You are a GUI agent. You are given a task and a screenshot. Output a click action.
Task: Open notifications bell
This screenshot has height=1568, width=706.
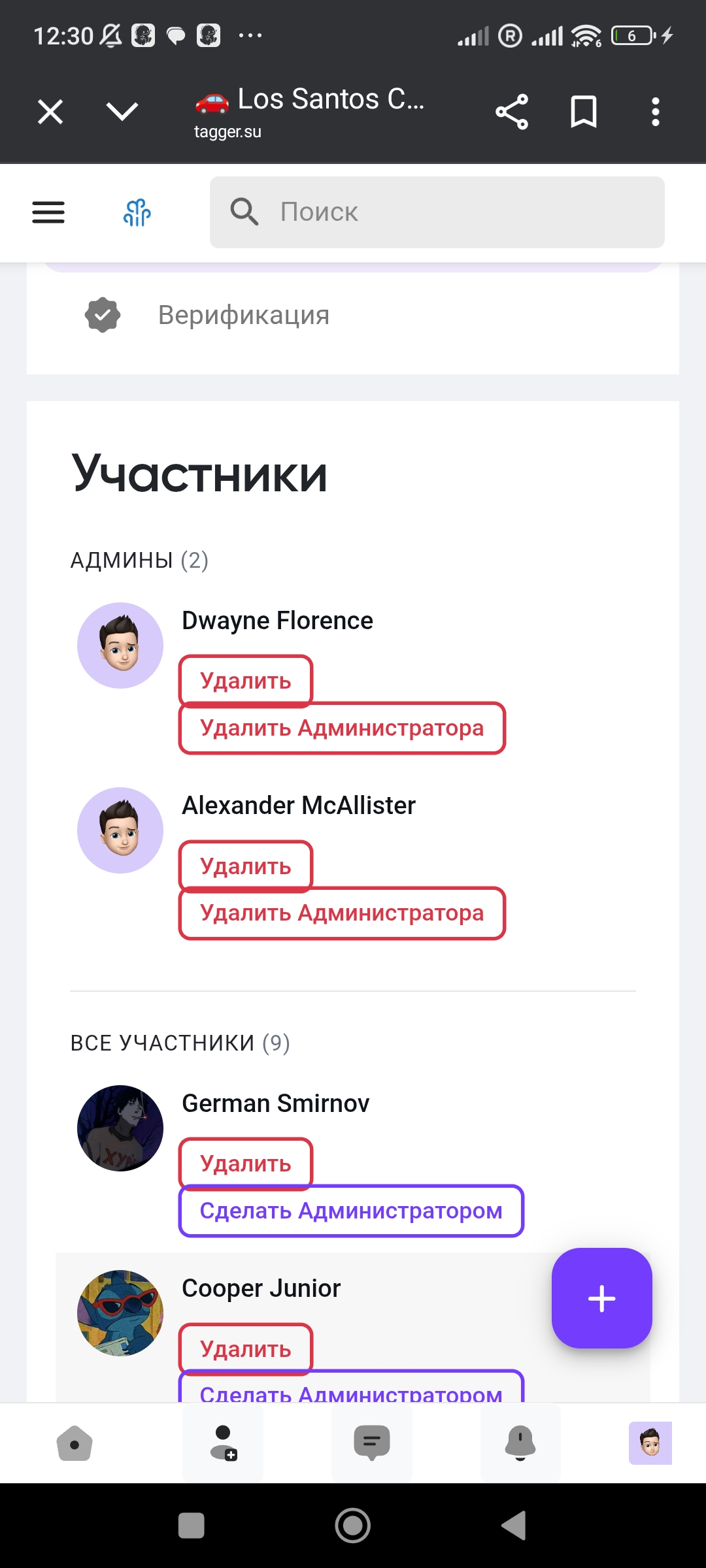pyautogui.click(x=520, y=1443)
